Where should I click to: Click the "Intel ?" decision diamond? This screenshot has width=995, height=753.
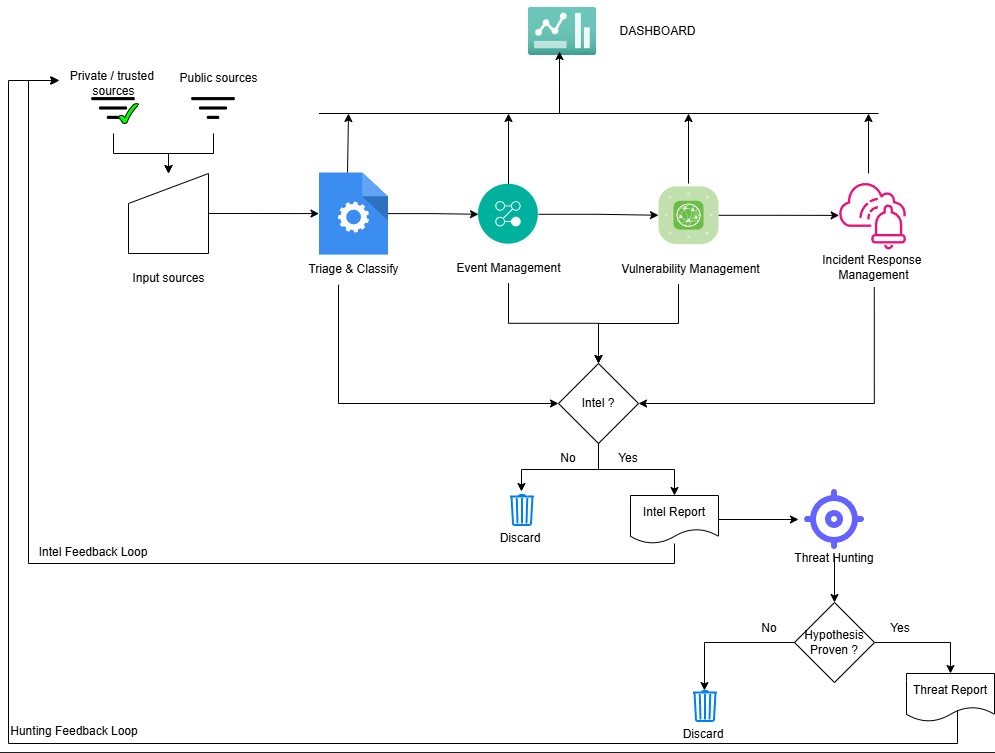(x=598, y=403)
